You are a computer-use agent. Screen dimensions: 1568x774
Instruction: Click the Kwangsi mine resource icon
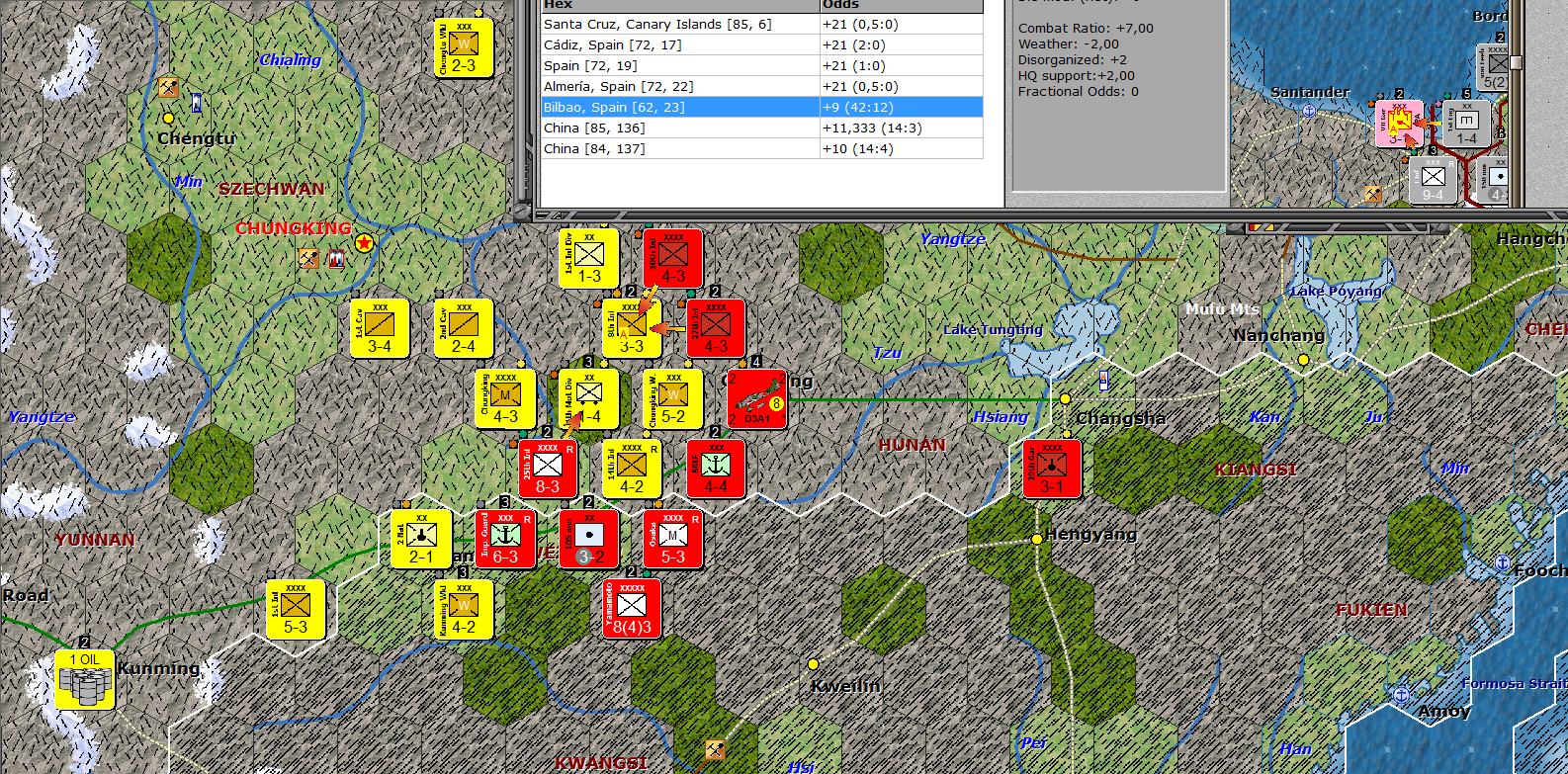(x=715, y=750)
